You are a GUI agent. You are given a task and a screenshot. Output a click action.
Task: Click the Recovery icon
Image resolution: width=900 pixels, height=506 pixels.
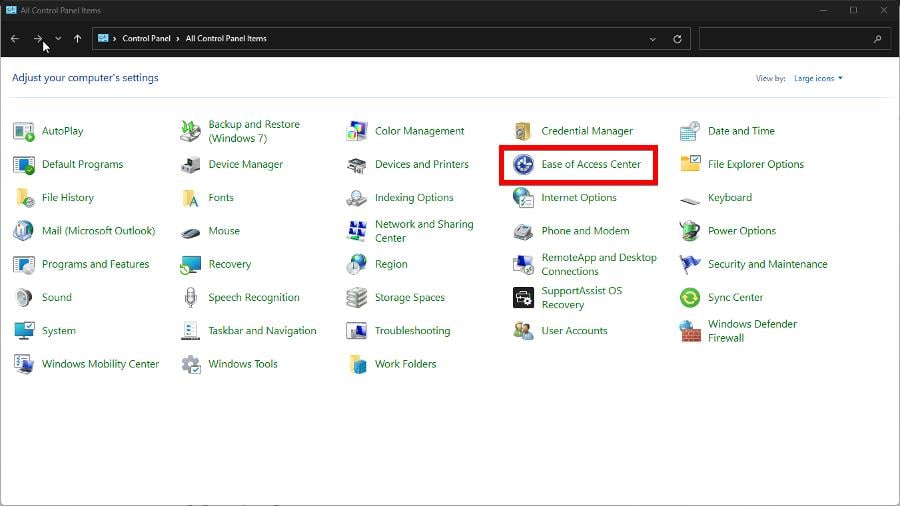point(190,265)
